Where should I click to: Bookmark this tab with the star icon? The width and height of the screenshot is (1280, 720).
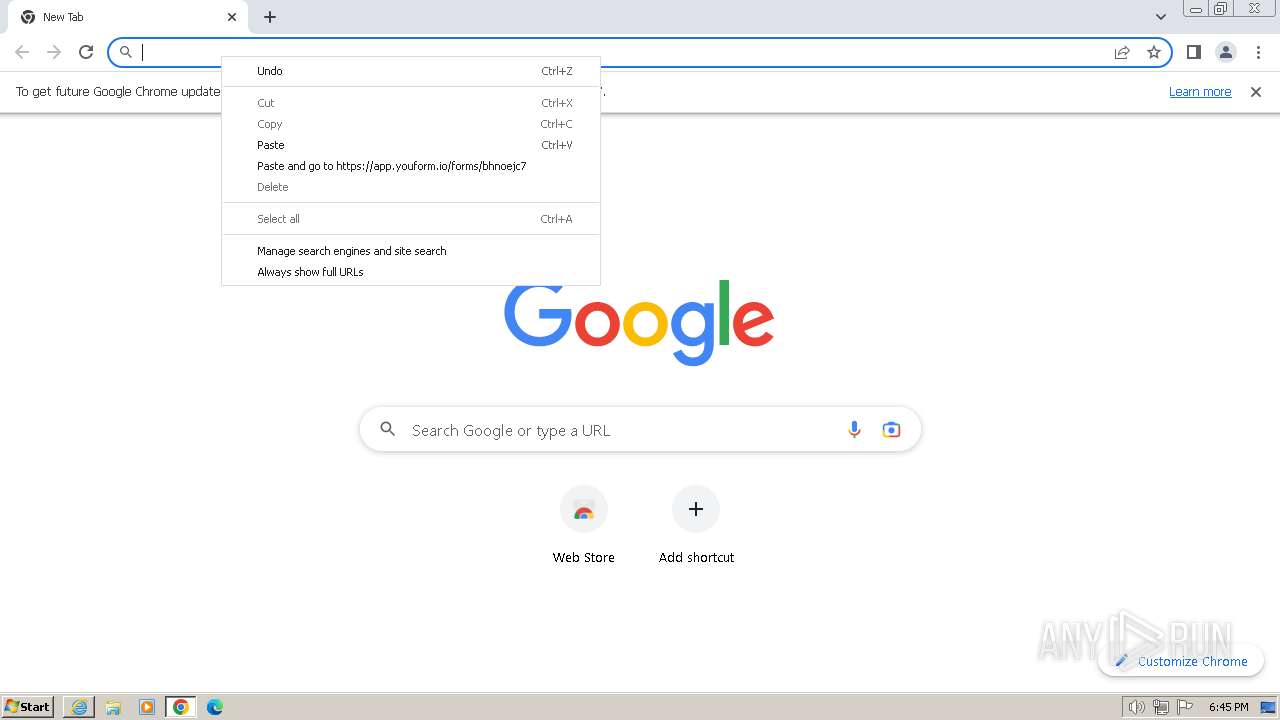click(x=1154, y=52)
